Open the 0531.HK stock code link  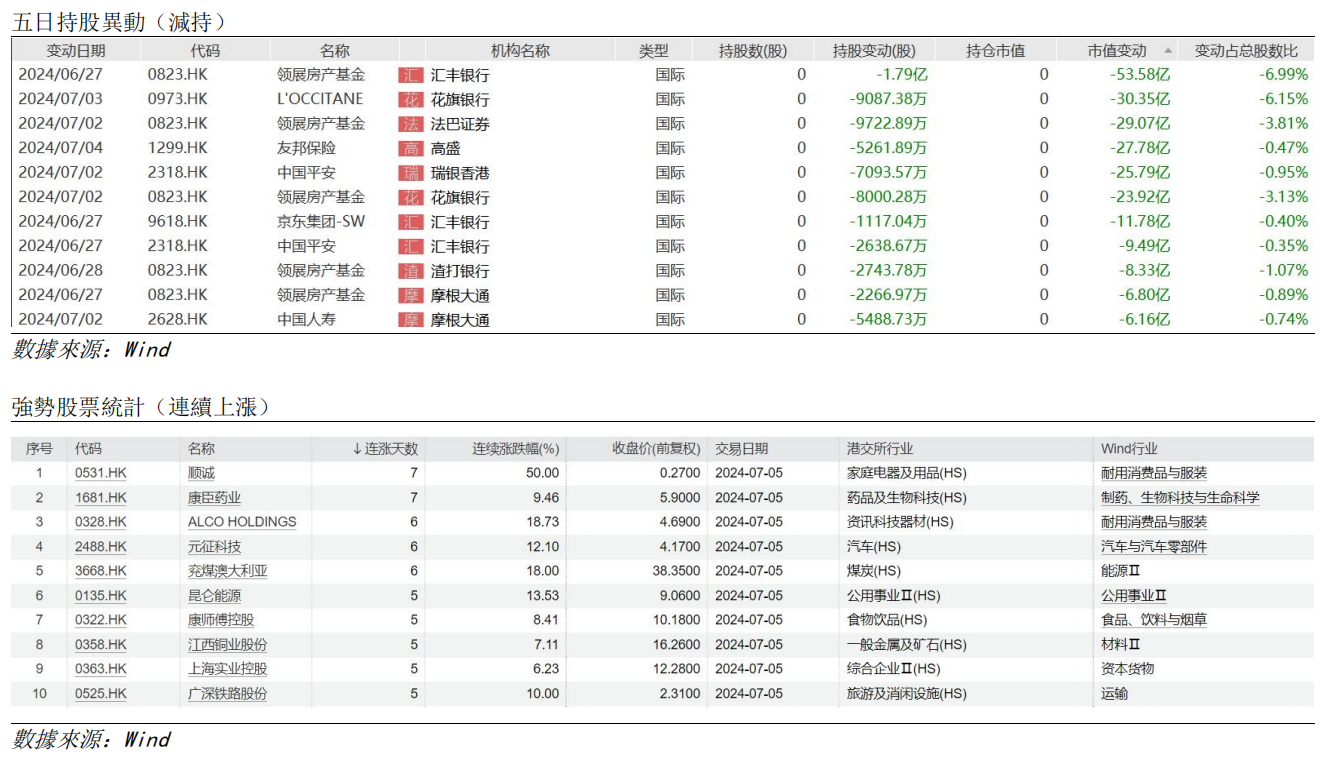pyautogui.click(x=101, y=473)
